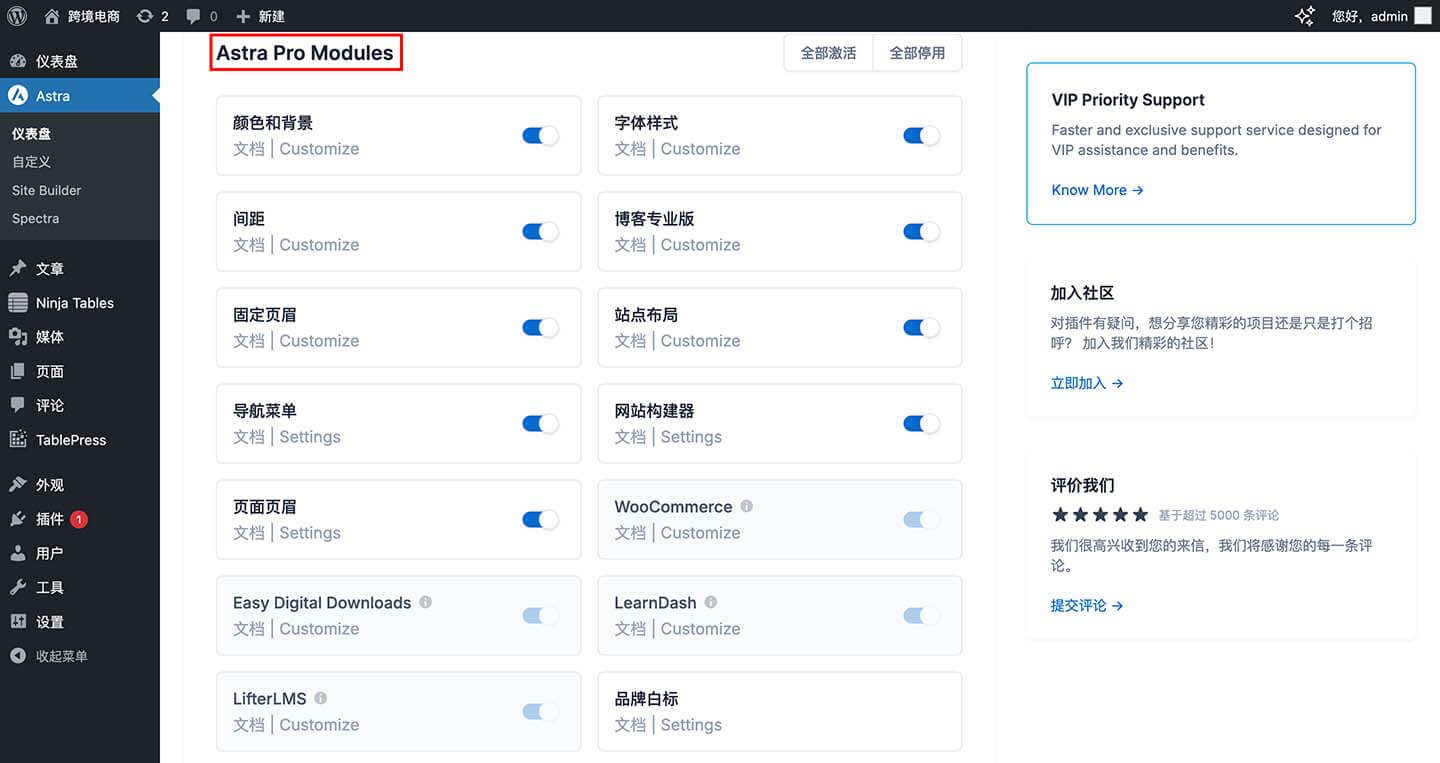The height and width of the screenshot is (763, 1440).
Task: Click the Know More link
Action: point(1097,190)
